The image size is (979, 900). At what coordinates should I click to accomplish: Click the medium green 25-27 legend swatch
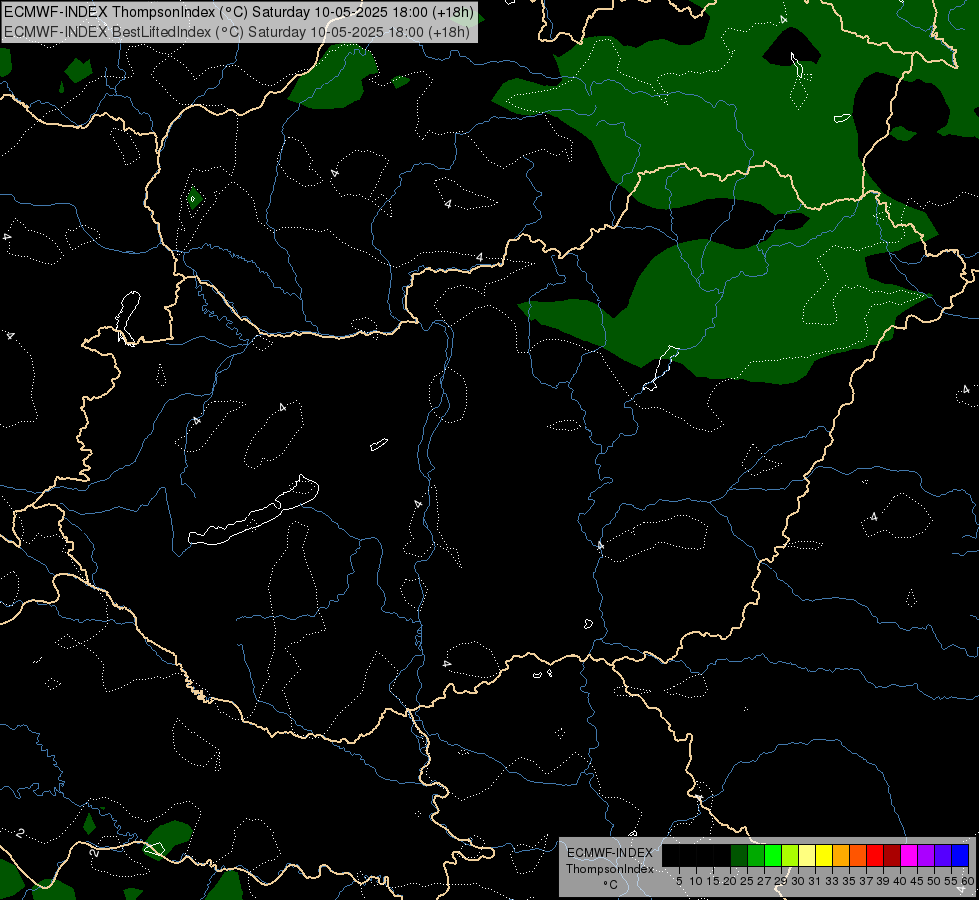756,855
